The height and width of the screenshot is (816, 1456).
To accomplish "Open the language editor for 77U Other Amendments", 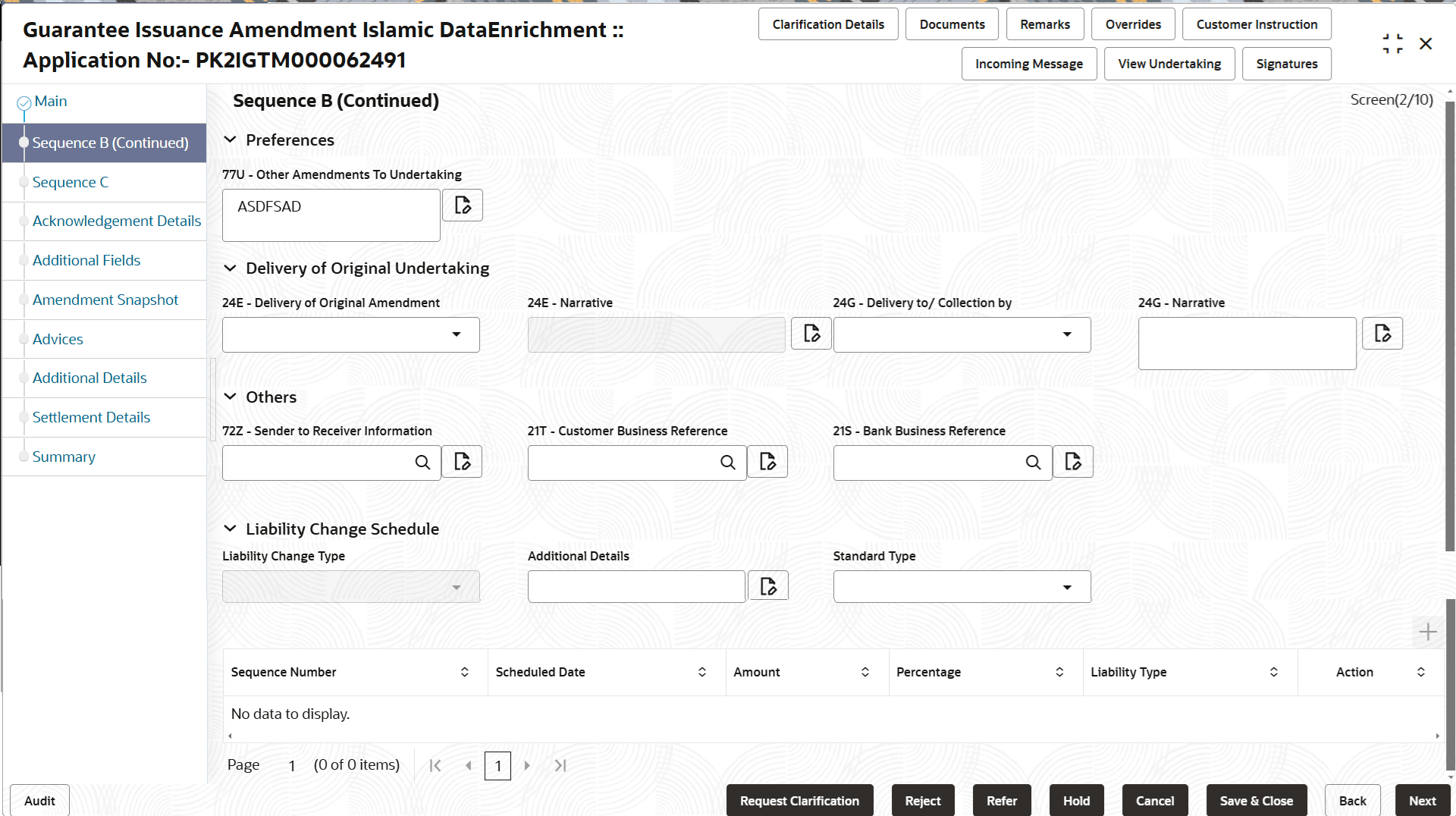I will point(462,205).
